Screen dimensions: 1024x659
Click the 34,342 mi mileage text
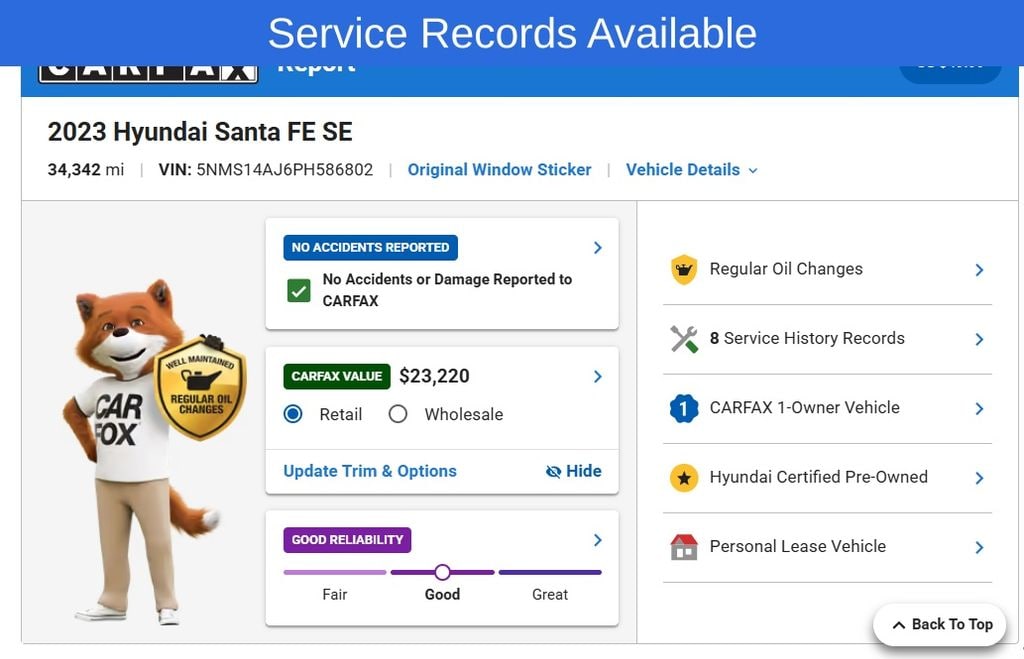[86, 170]
